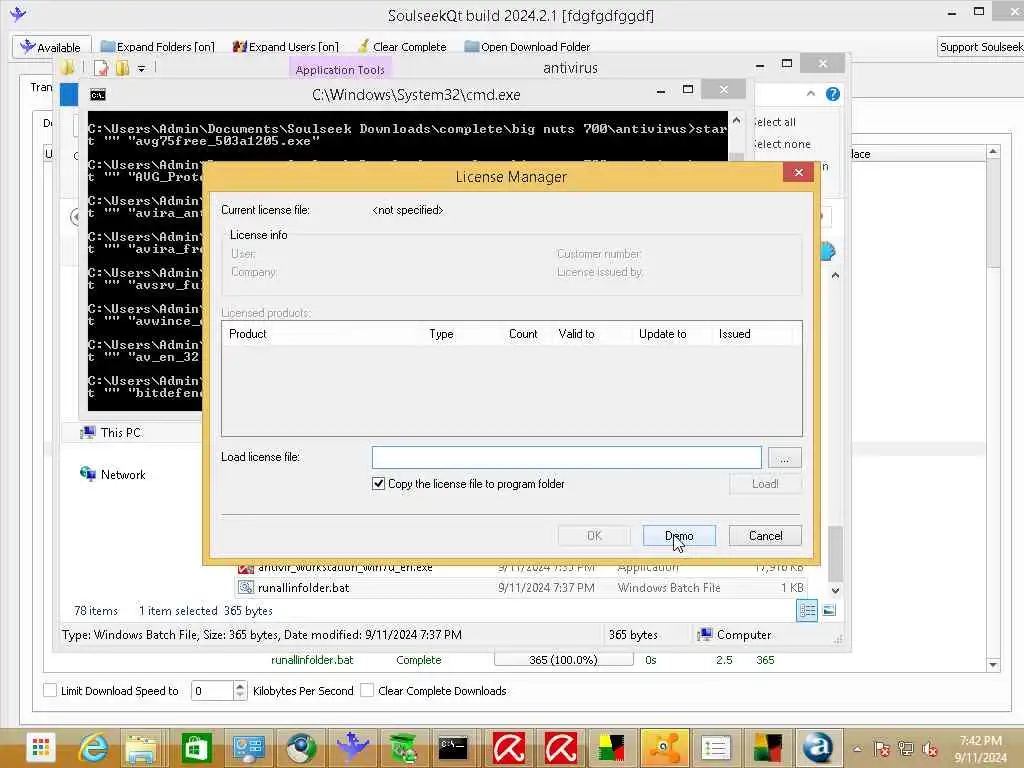This screenshot has height=768, width=1024.
Task: Open the Windows Store taskbar icon
Action: pos(197,748)
